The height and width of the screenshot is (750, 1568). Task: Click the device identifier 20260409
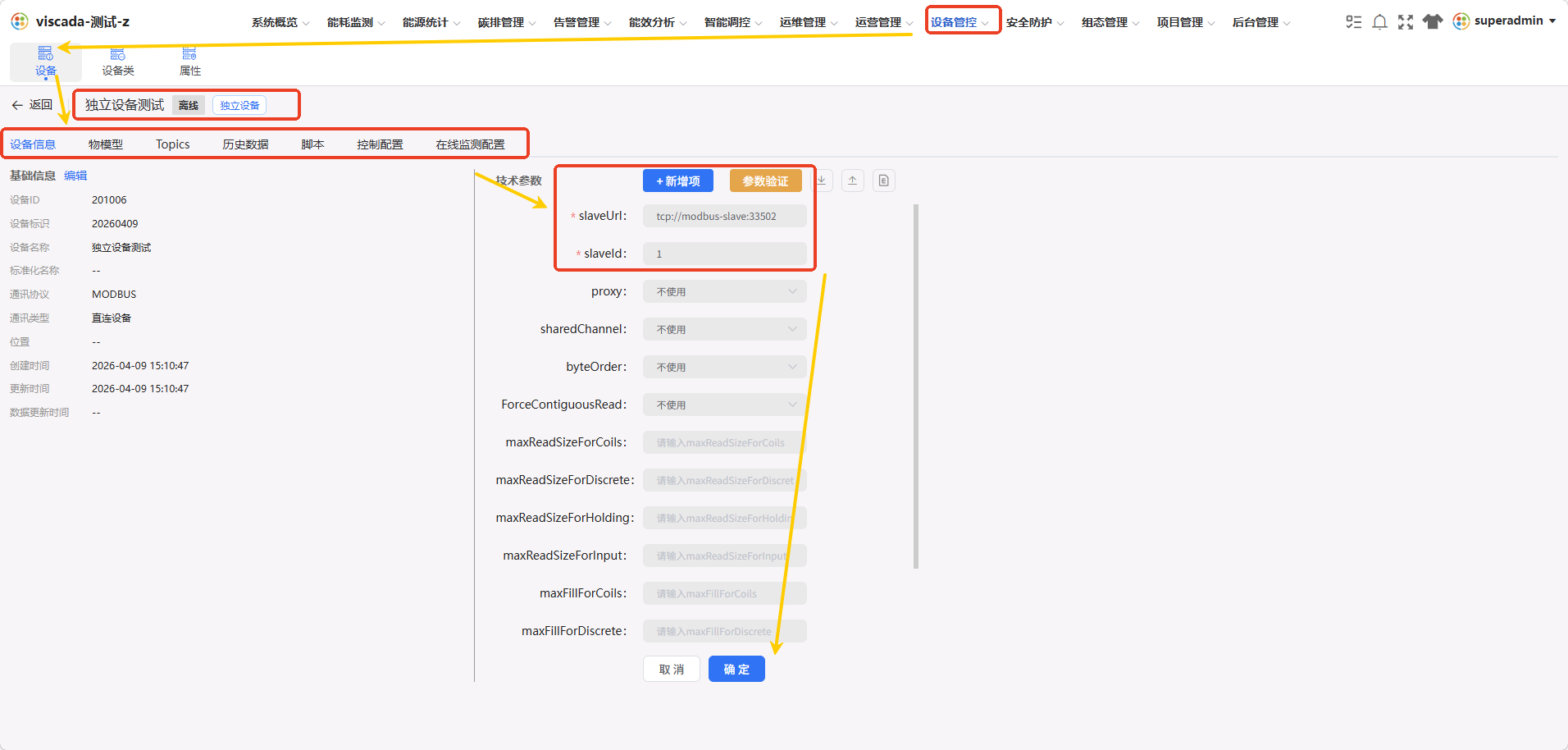coord(115,224)
